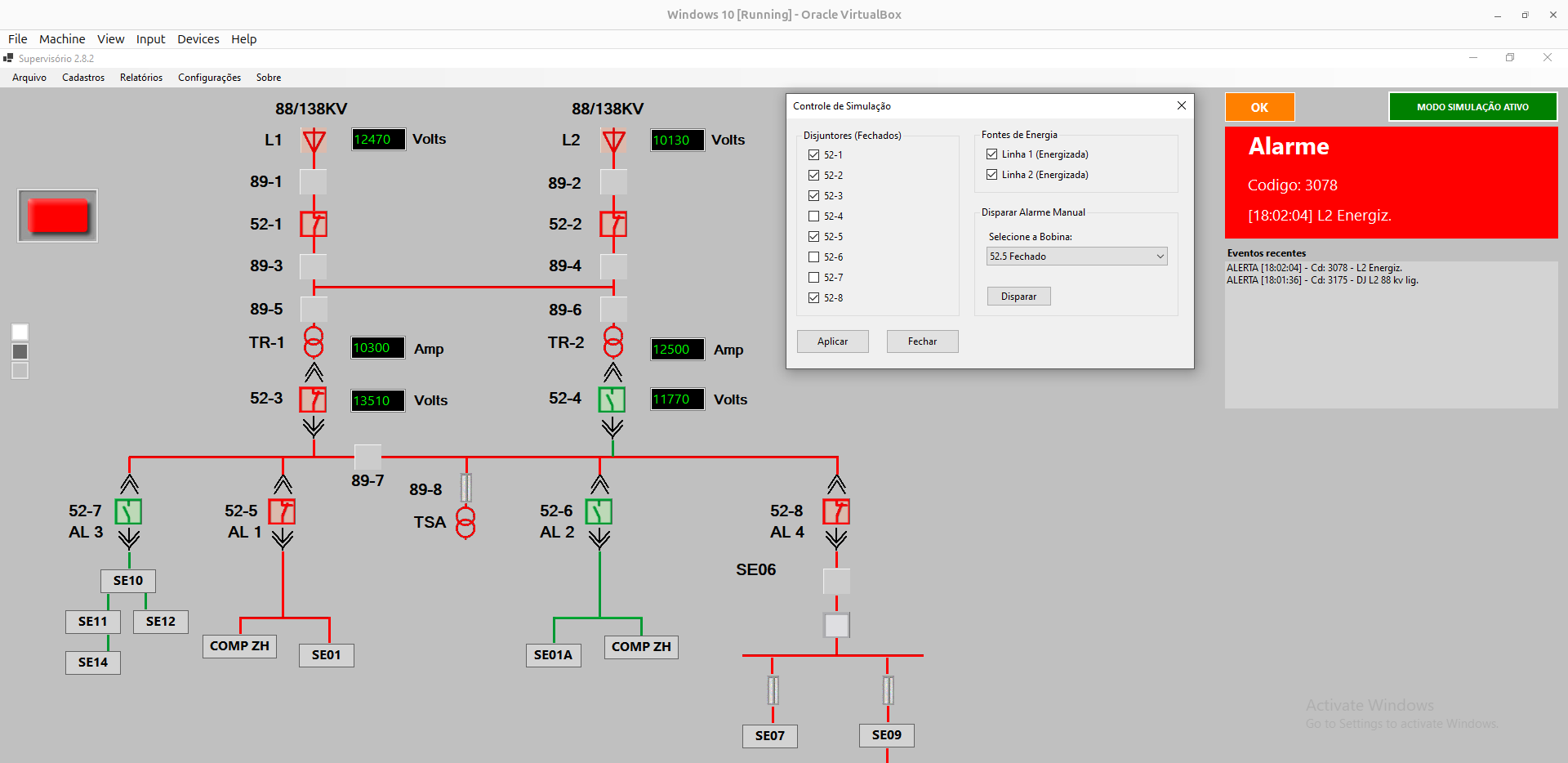Click the green 52-7 AL 3 breaker
Image resolution: width=1568 pixels, height=763 pixels.
[x=128, y=511]
